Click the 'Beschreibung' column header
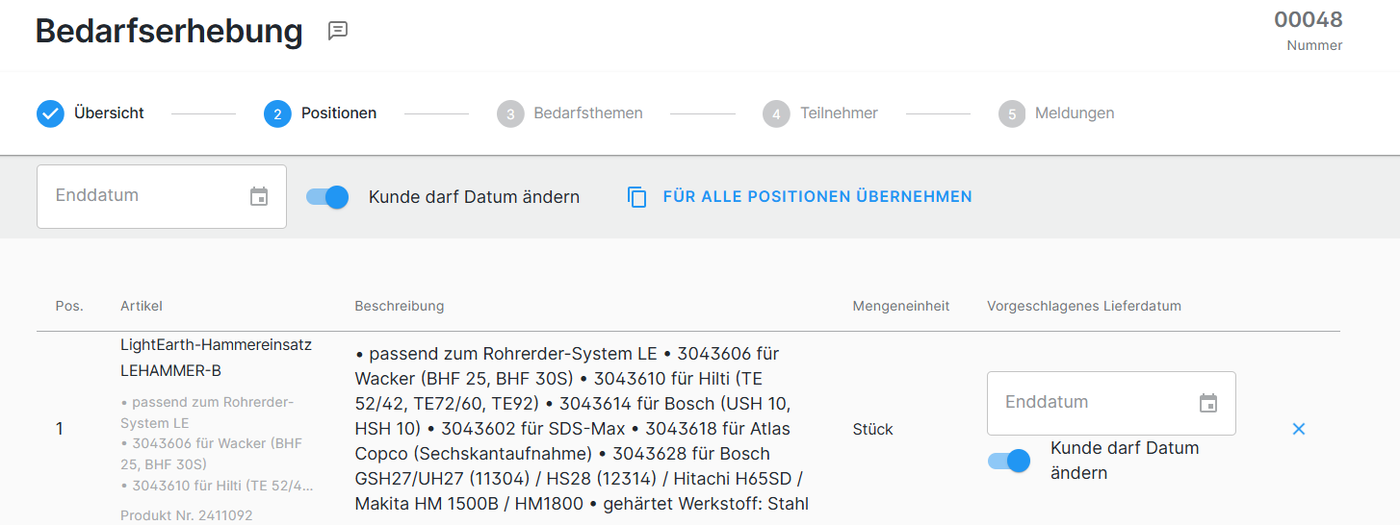Screen dimensions: 1400x525 point(399,306)
